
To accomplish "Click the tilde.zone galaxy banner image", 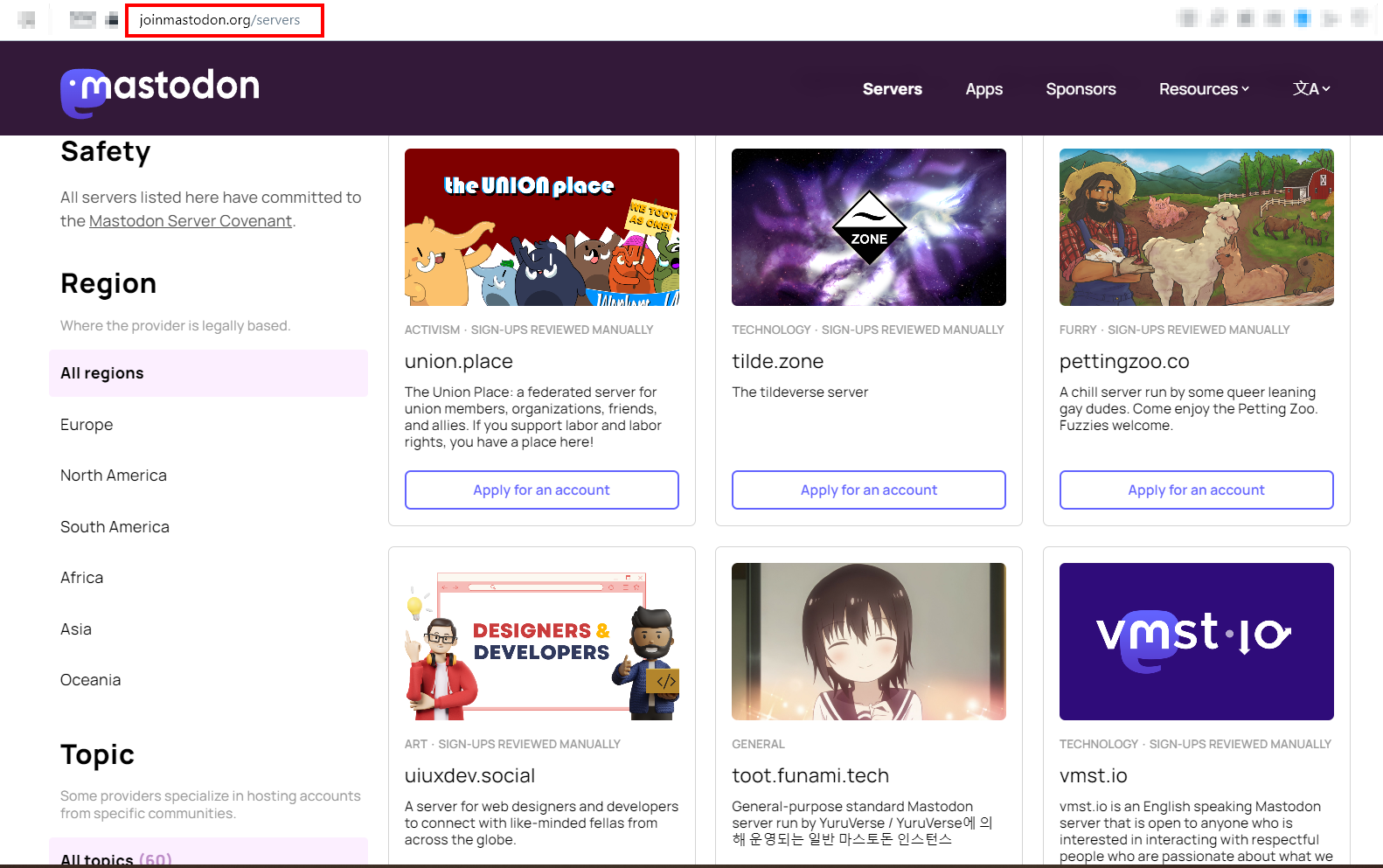I will [x=869, y=227].
